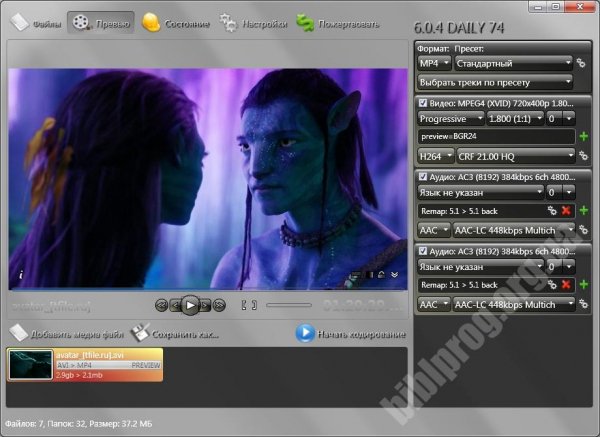
Task: Click the short slider beside the bracket icons
Action: coord(289,305)
